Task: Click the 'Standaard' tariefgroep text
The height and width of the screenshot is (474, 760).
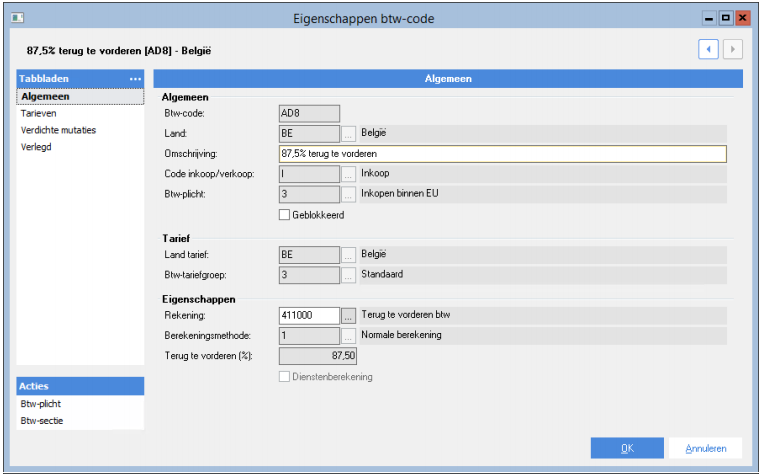Action: point(382,274)
